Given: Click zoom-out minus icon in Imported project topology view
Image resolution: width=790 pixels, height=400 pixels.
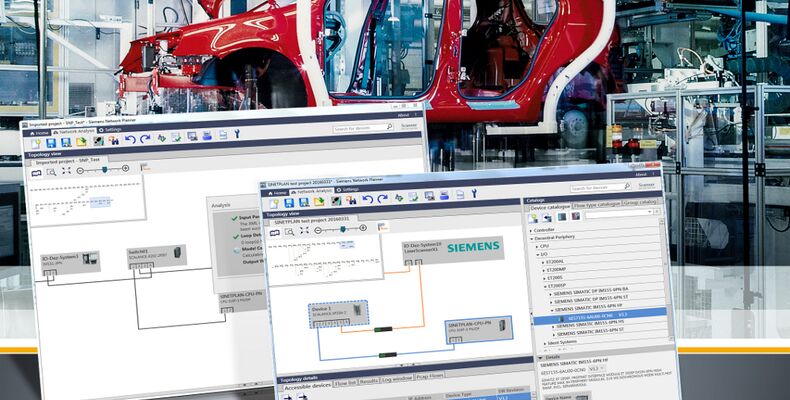Looking at the screenshot, I should click(78, 170).
